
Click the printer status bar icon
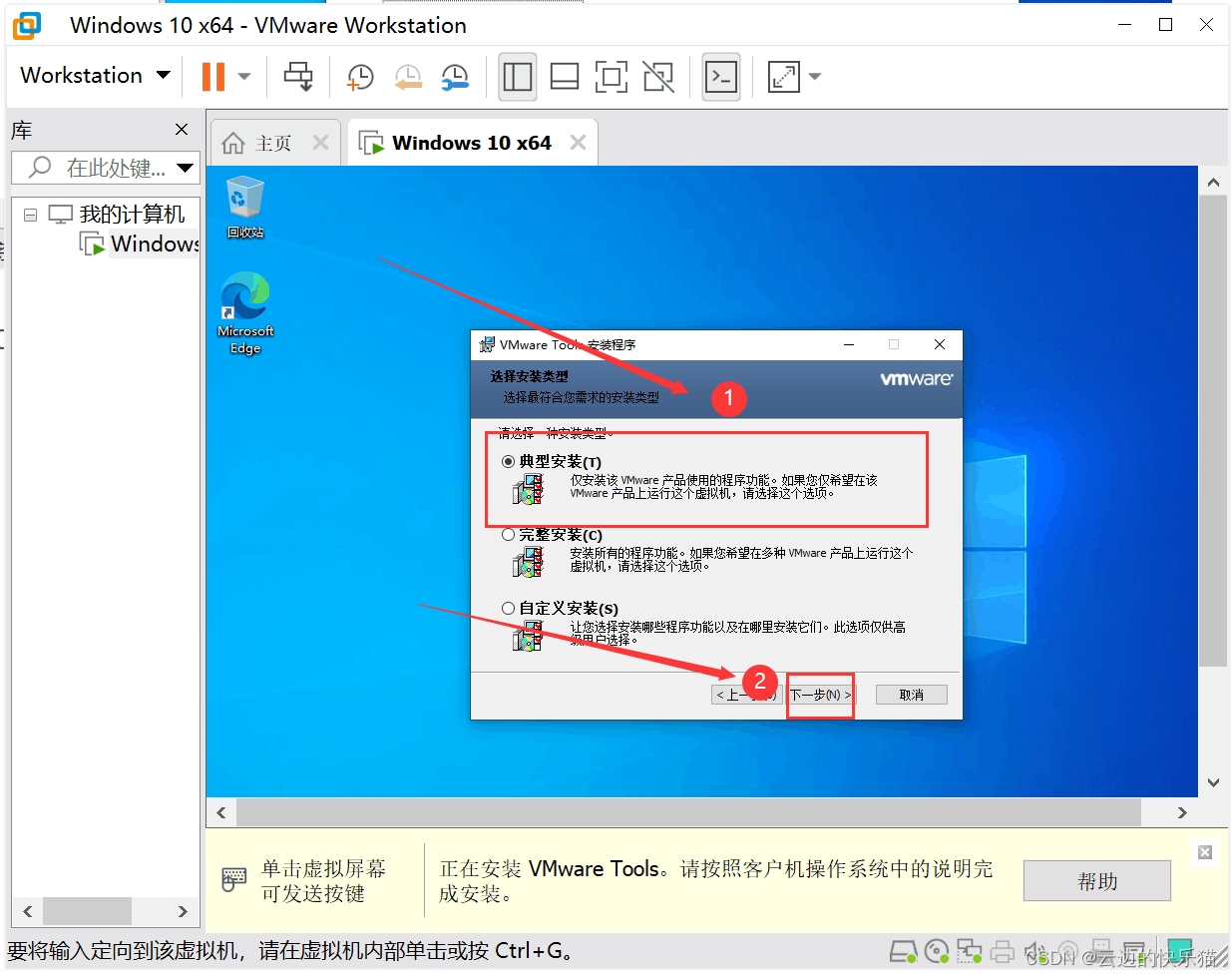[x=1003, y=952]
